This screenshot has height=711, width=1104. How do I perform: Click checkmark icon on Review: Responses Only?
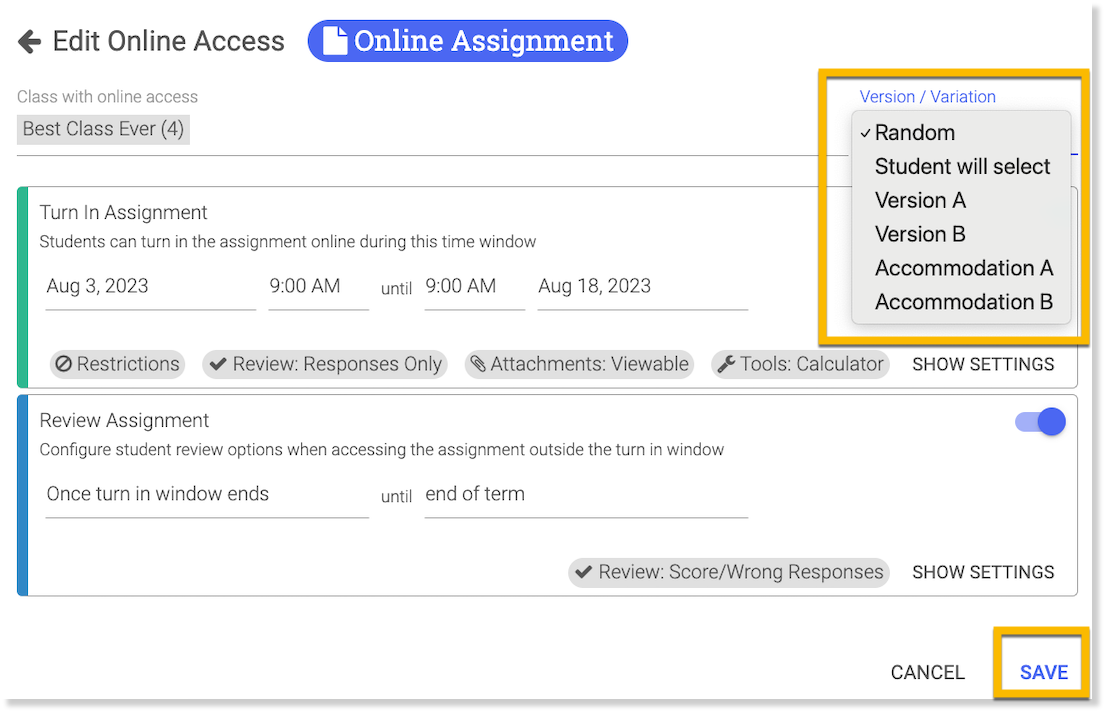click(x=218, y=365)
